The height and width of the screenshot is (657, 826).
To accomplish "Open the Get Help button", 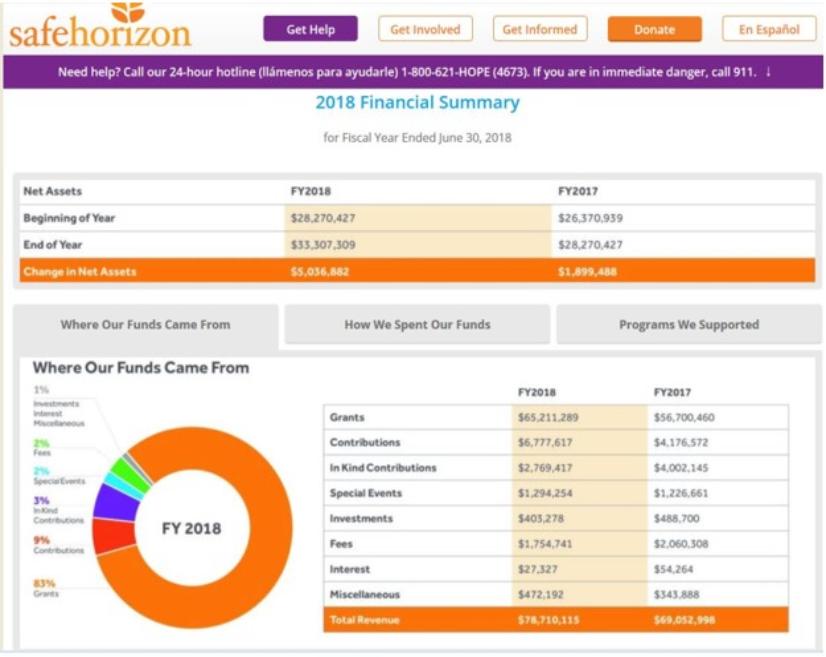I will pos(310,29).
